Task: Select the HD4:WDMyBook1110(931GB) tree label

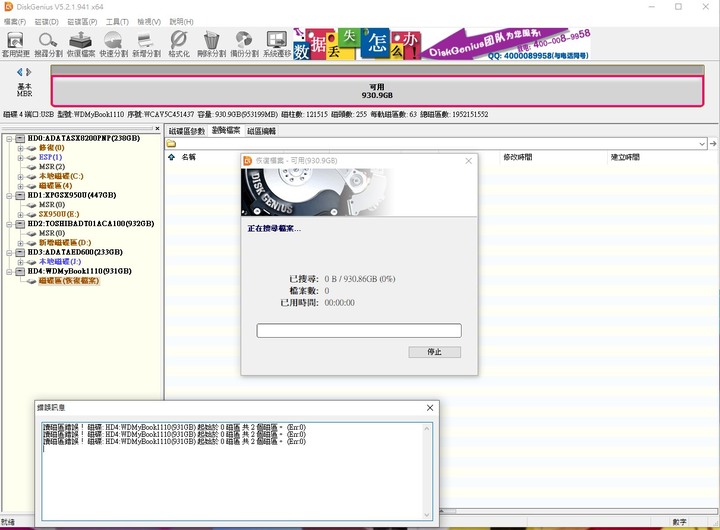Action: [79, 271]
